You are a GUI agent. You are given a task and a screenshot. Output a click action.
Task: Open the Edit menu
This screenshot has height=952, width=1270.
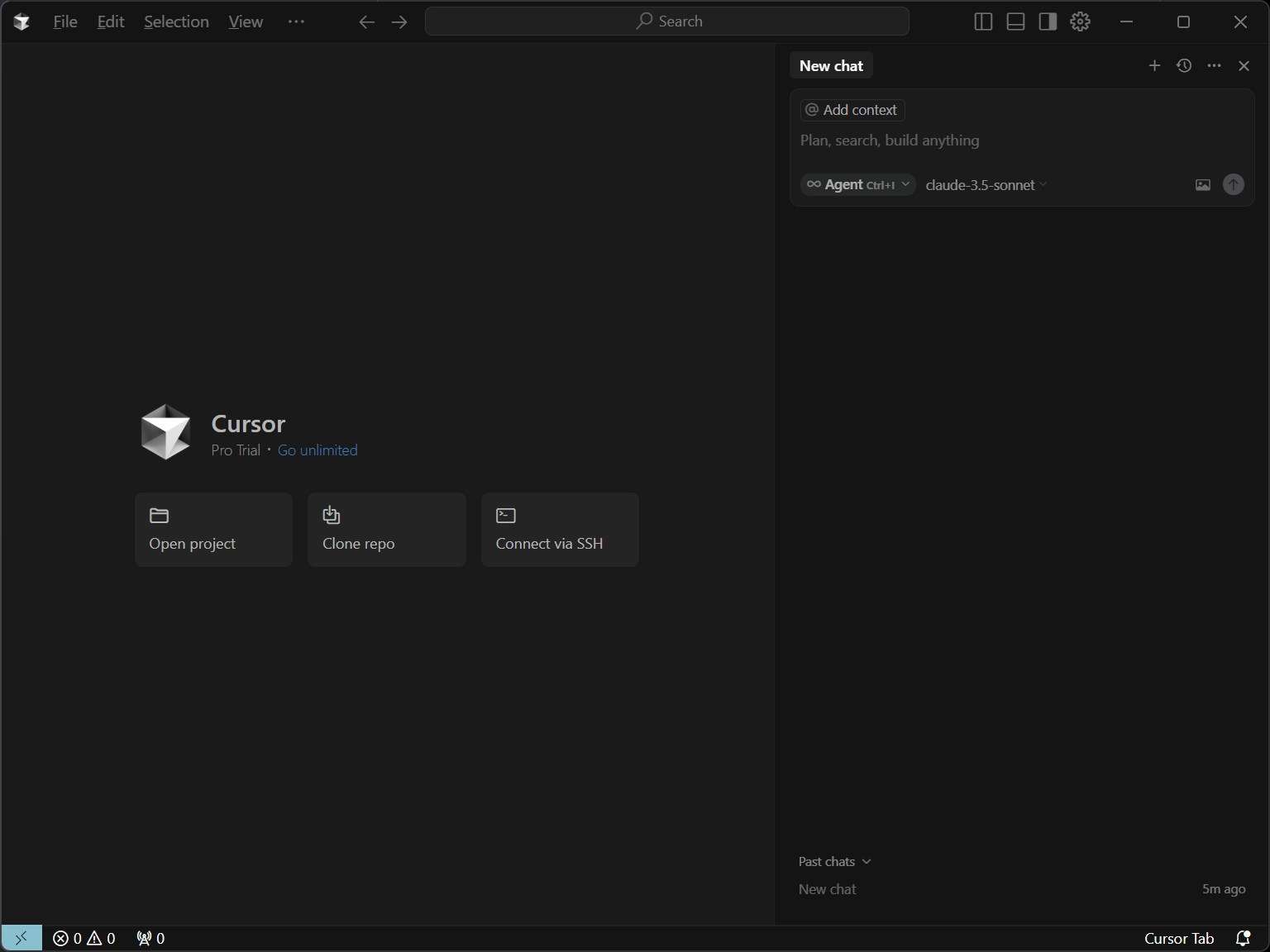tap(111, 21)
